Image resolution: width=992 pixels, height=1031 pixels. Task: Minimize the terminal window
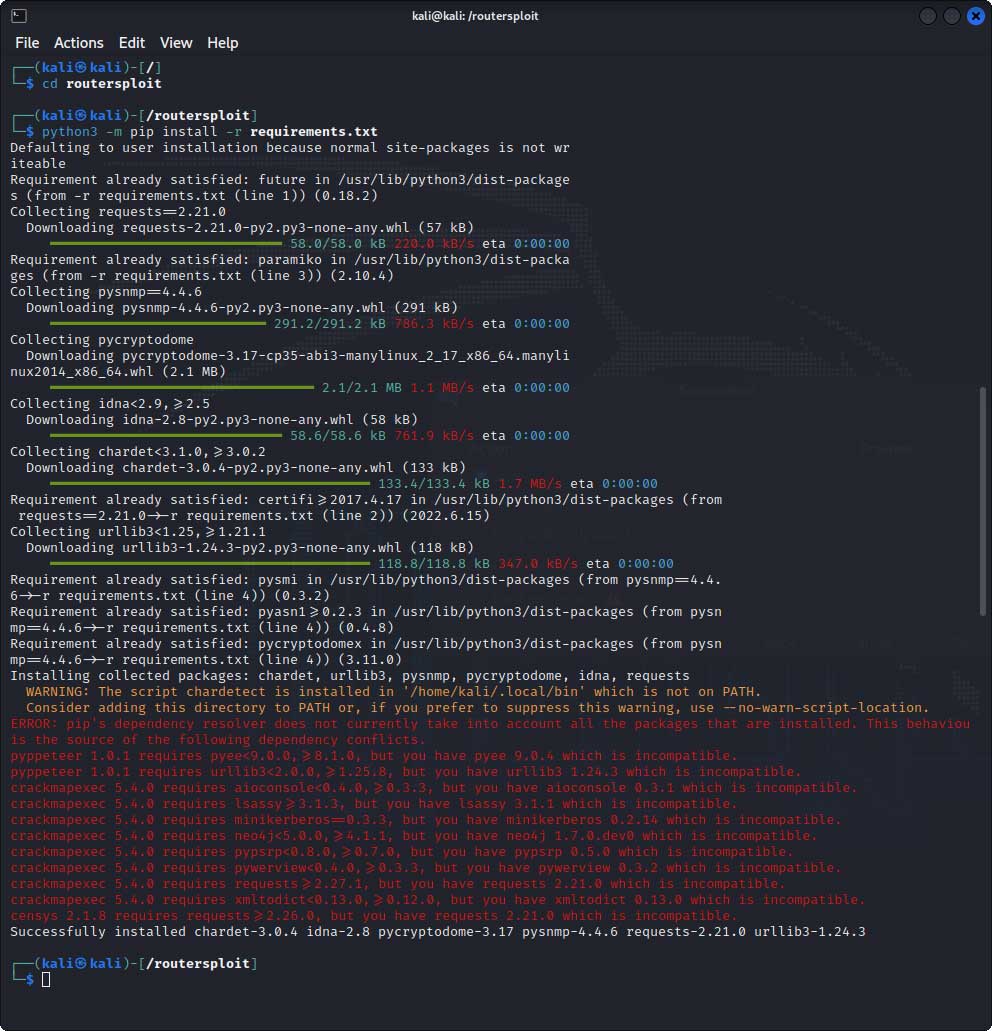click(928, 16)
